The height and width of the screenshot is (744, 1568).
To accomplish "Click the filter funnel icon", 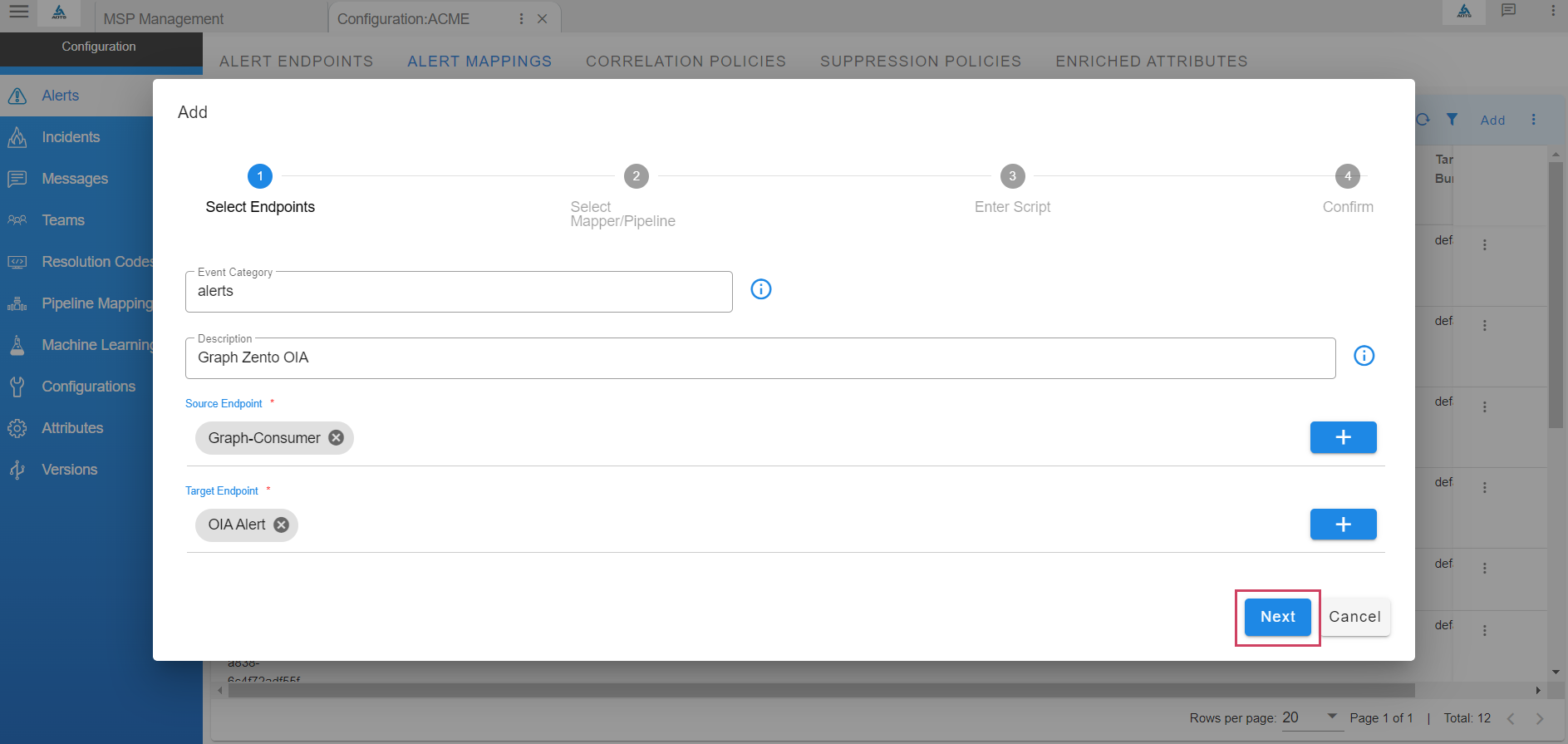I will [1452, 120].
